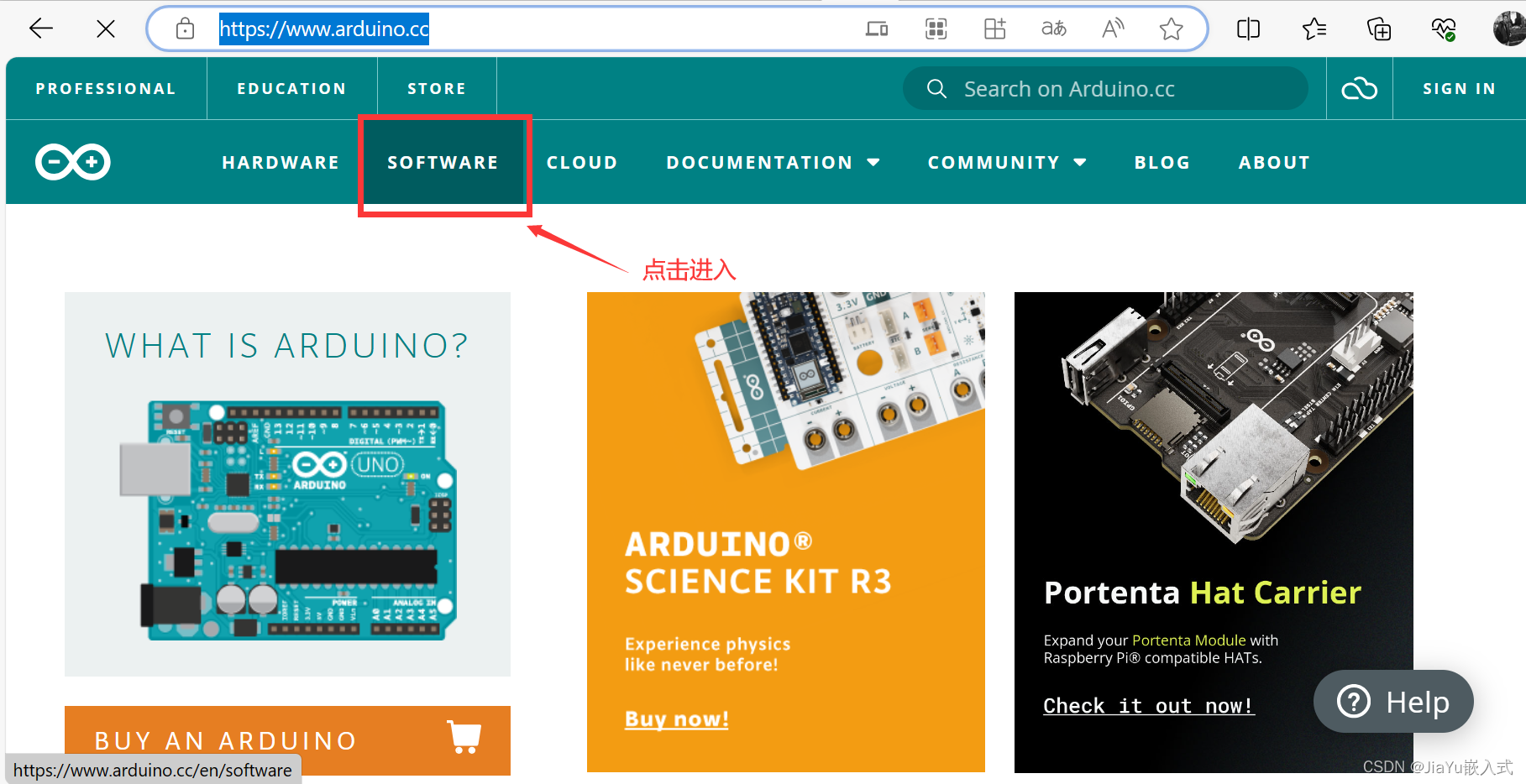Open the QR code icon in address bar
Screen dimensions: 1526x784
[x=936, y=29]
